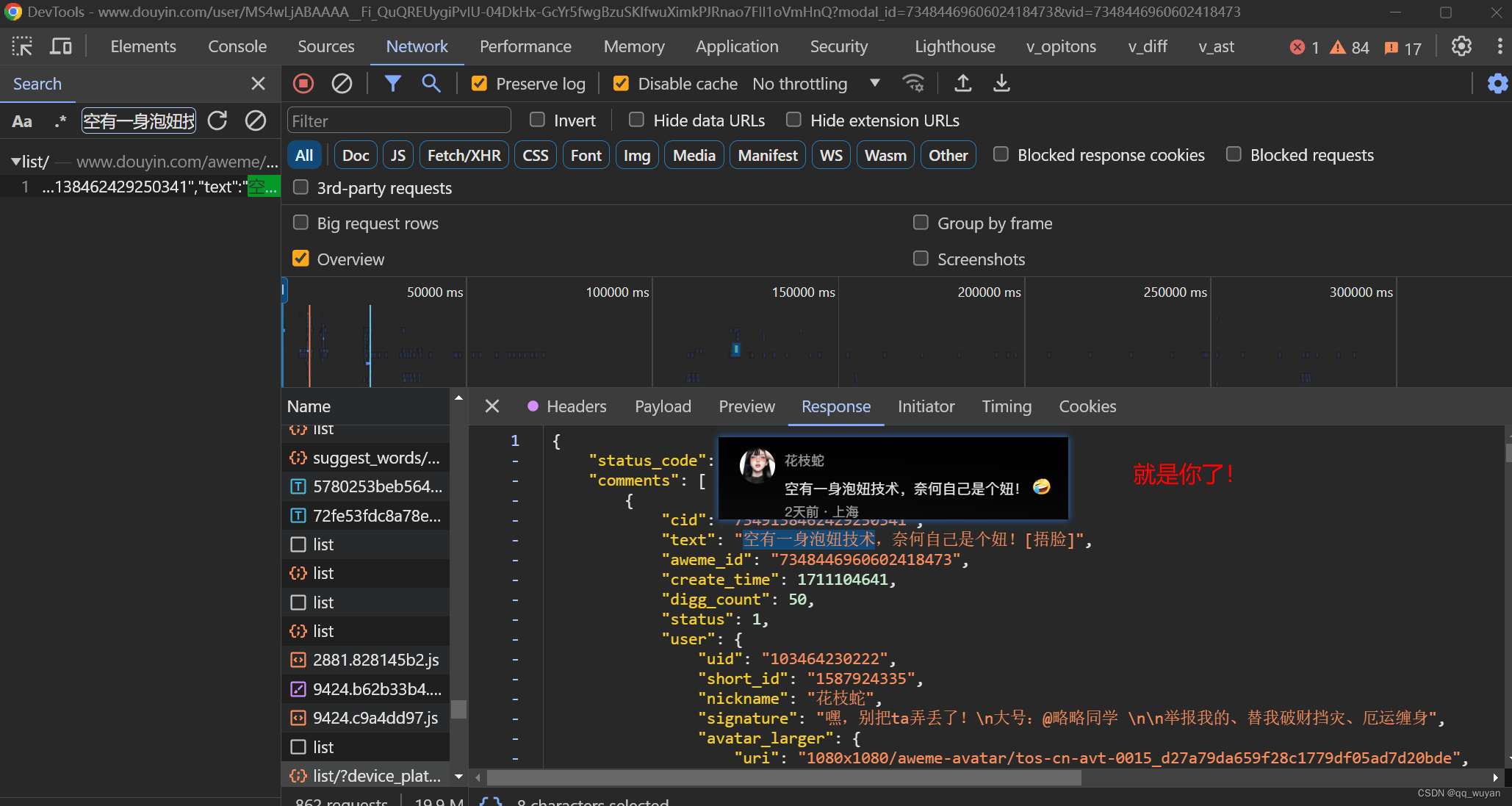Clear the network log

pyautogui.click(x=342, y=84)
